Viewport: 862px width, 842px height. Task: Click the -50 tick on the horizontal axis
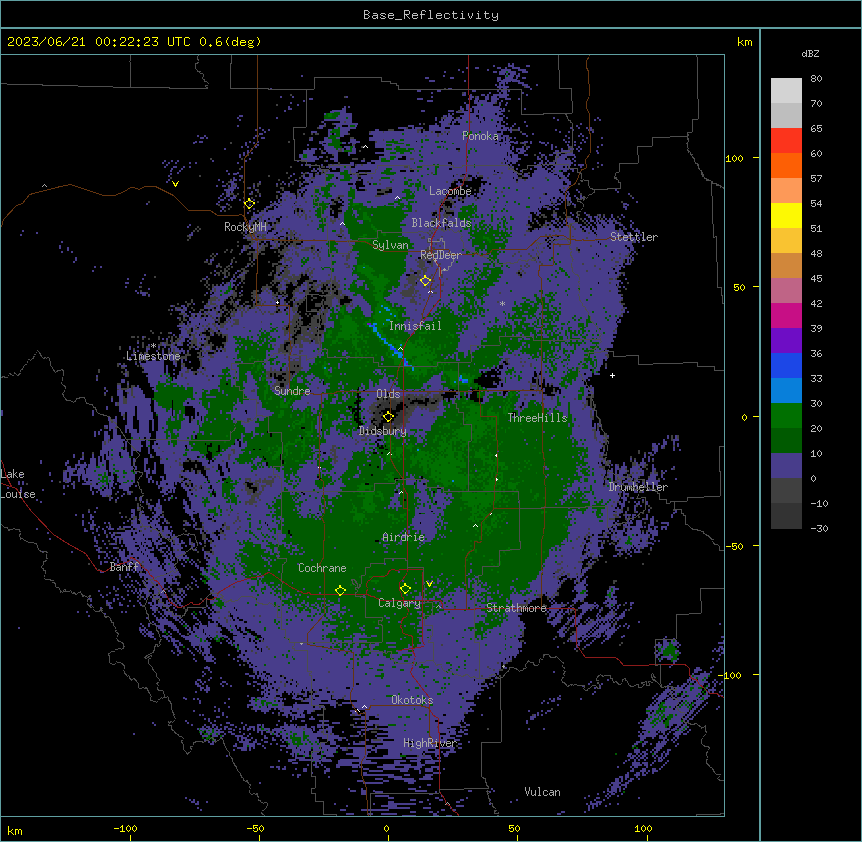pyautogui.click(x=255, y=828)
